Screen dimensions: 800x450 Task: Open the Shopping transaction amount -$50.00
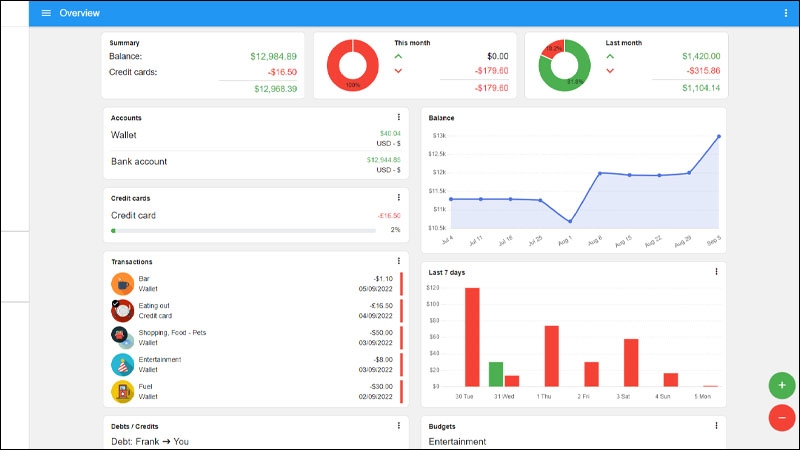pos(381,333)
